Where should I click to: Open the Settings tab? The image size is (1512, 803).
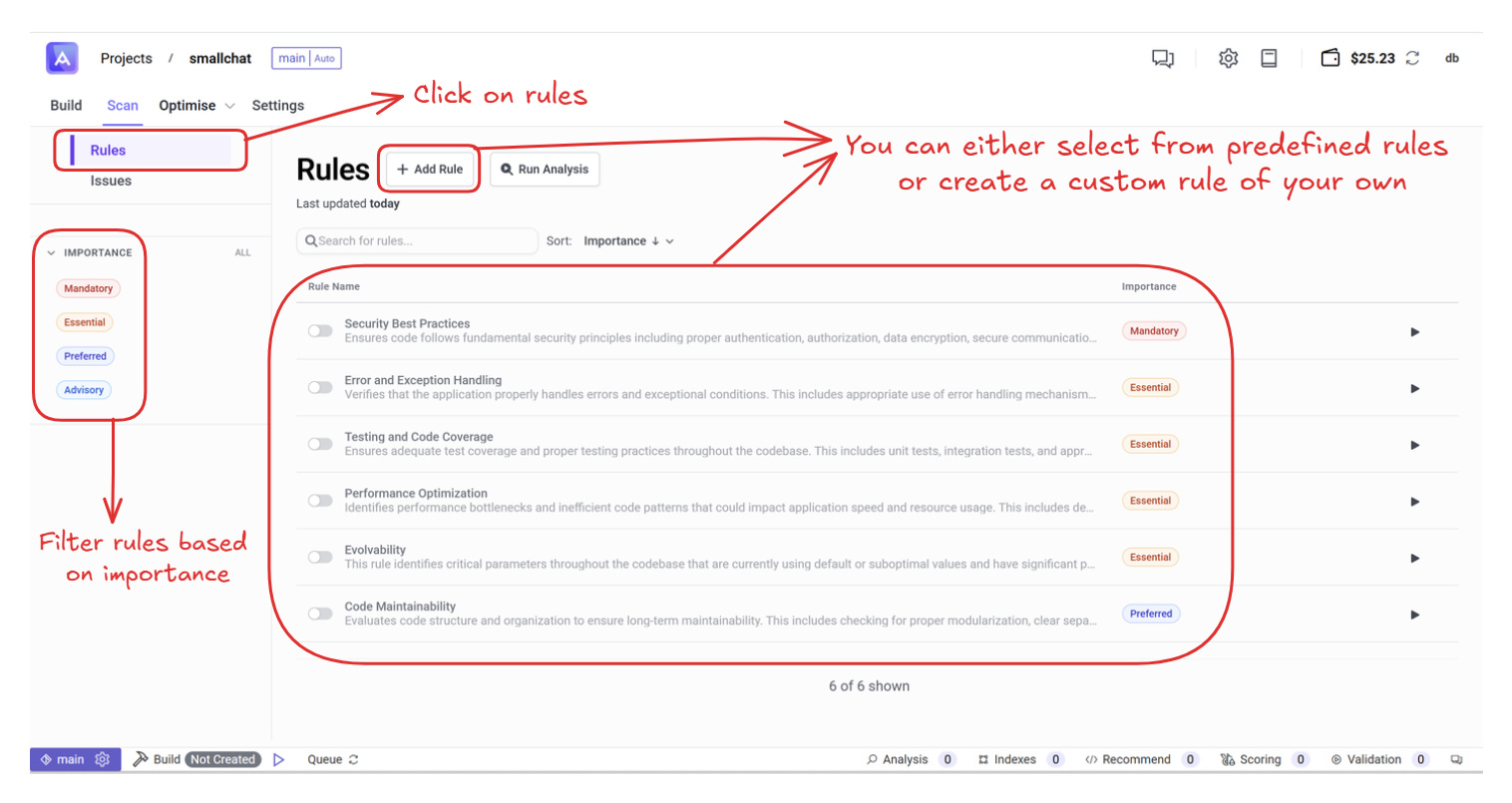pos(277,106)
